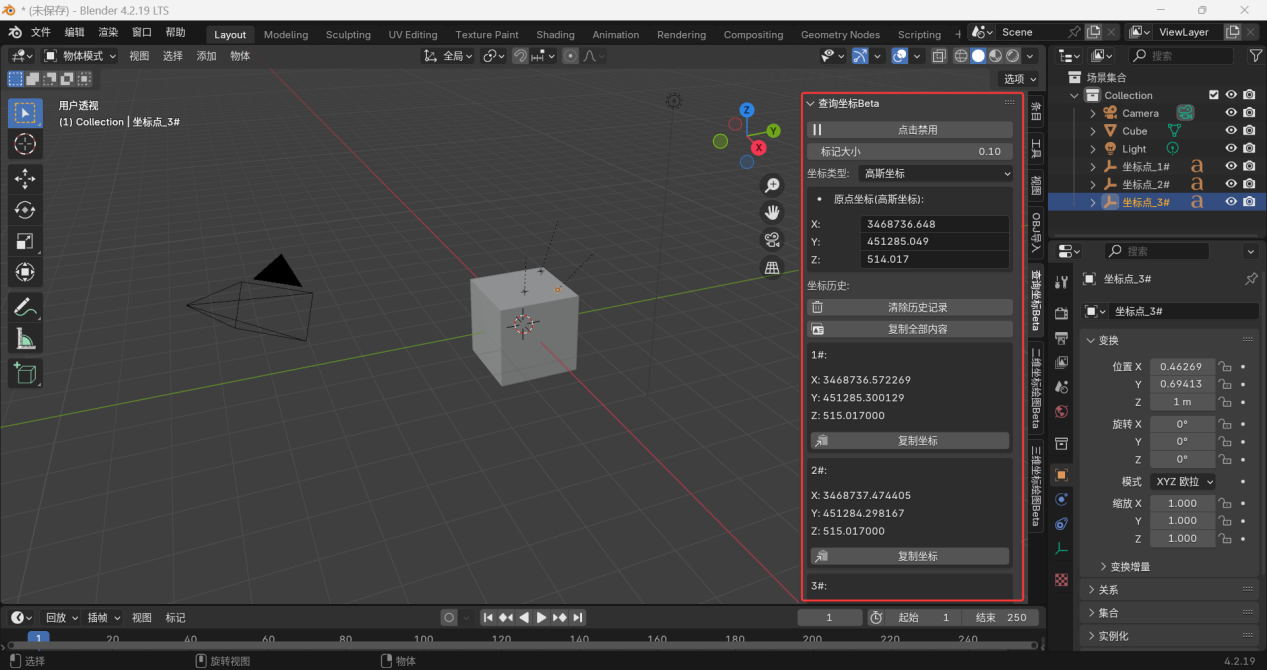Open the 文件 menu
This screenshot has width=1267, height=670.
(x=41, y=32)
